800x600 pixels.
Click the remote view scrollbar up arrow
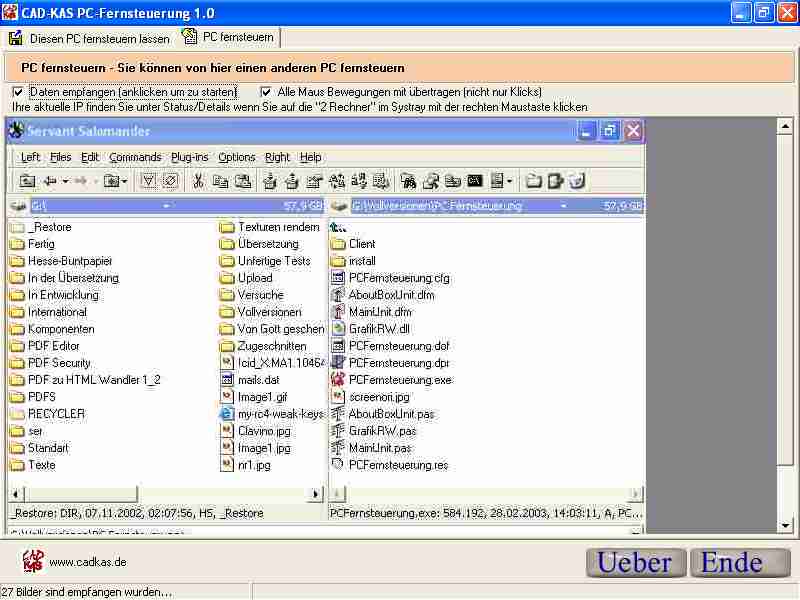point(785,126)
